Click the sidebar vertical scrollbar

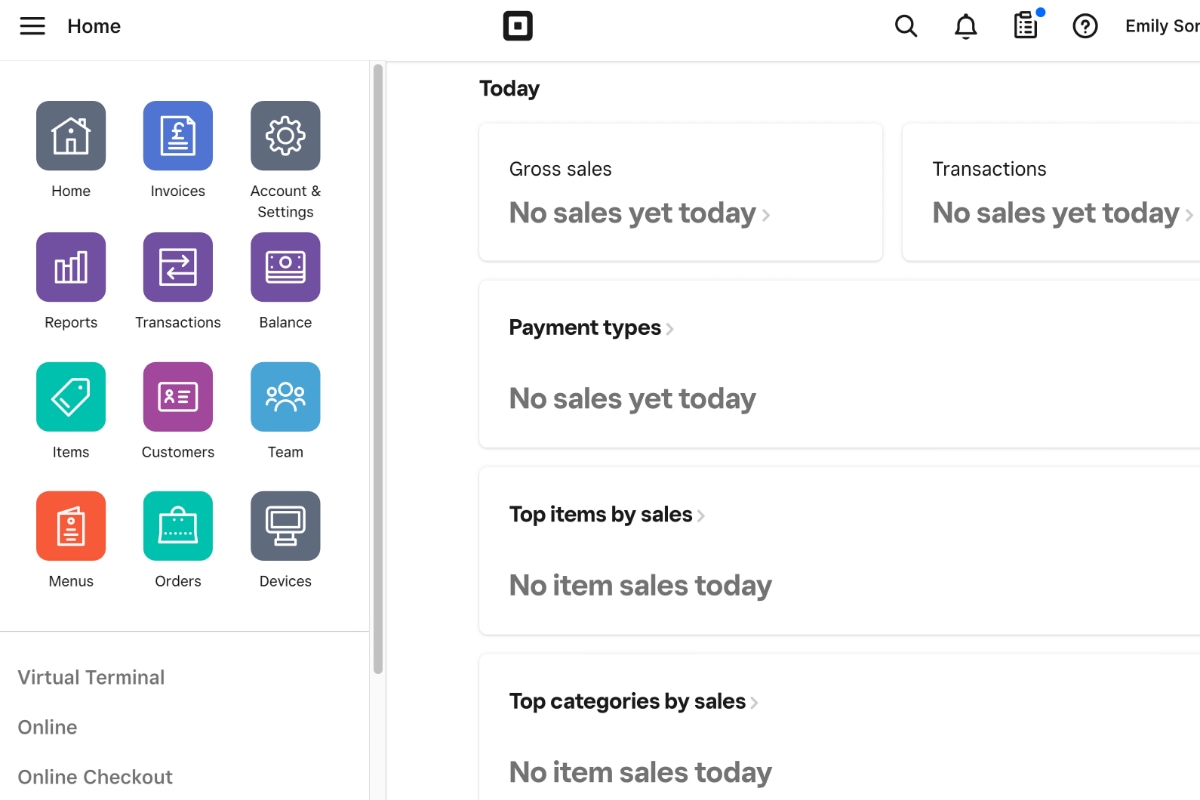click(378, 368)
